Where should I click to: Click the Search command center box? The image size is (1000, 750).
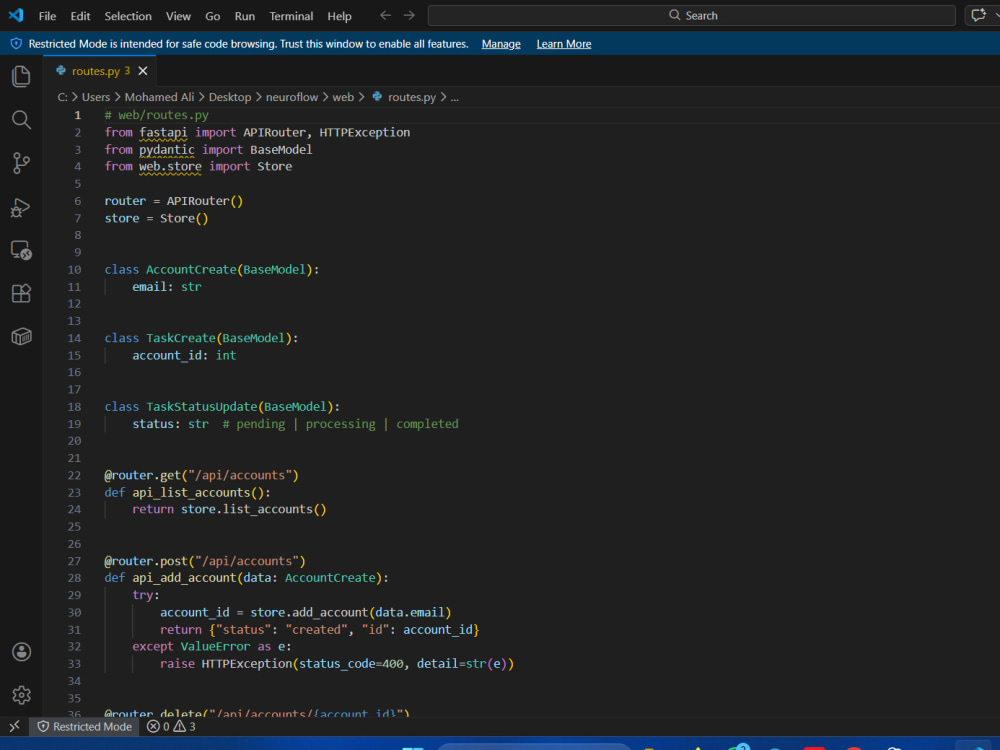(x=691, y=15)
